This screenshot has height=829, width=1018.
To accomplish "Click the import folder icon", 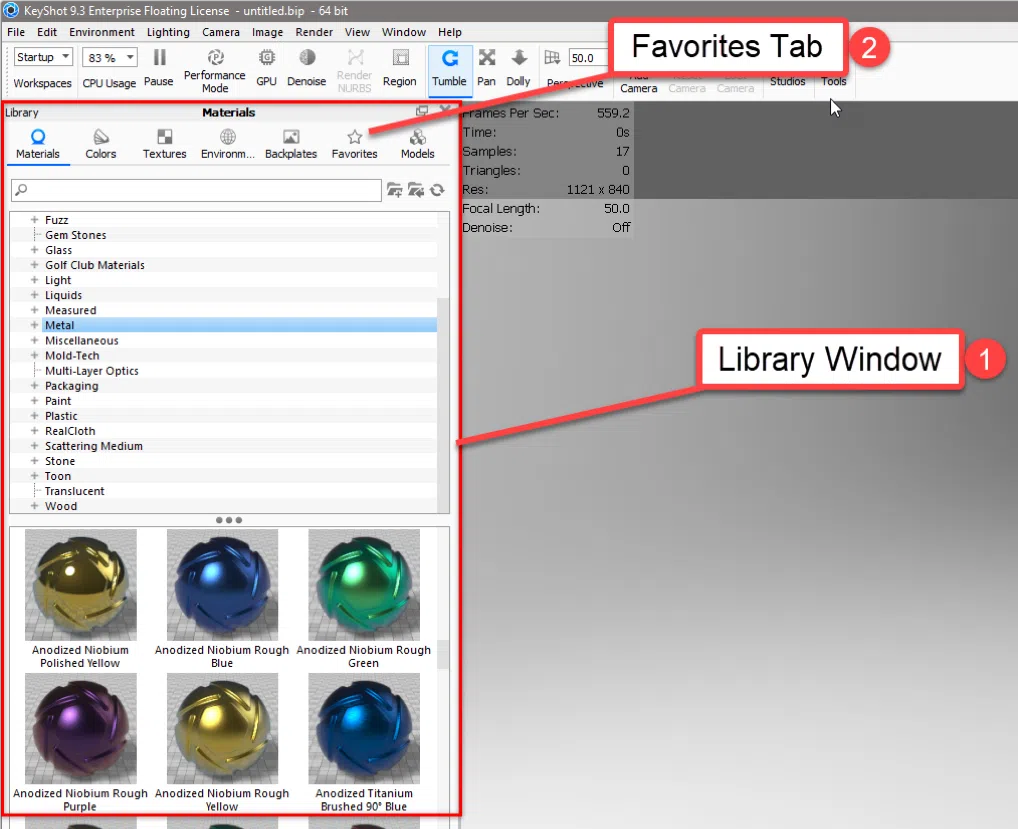I will tap(416, 190).
